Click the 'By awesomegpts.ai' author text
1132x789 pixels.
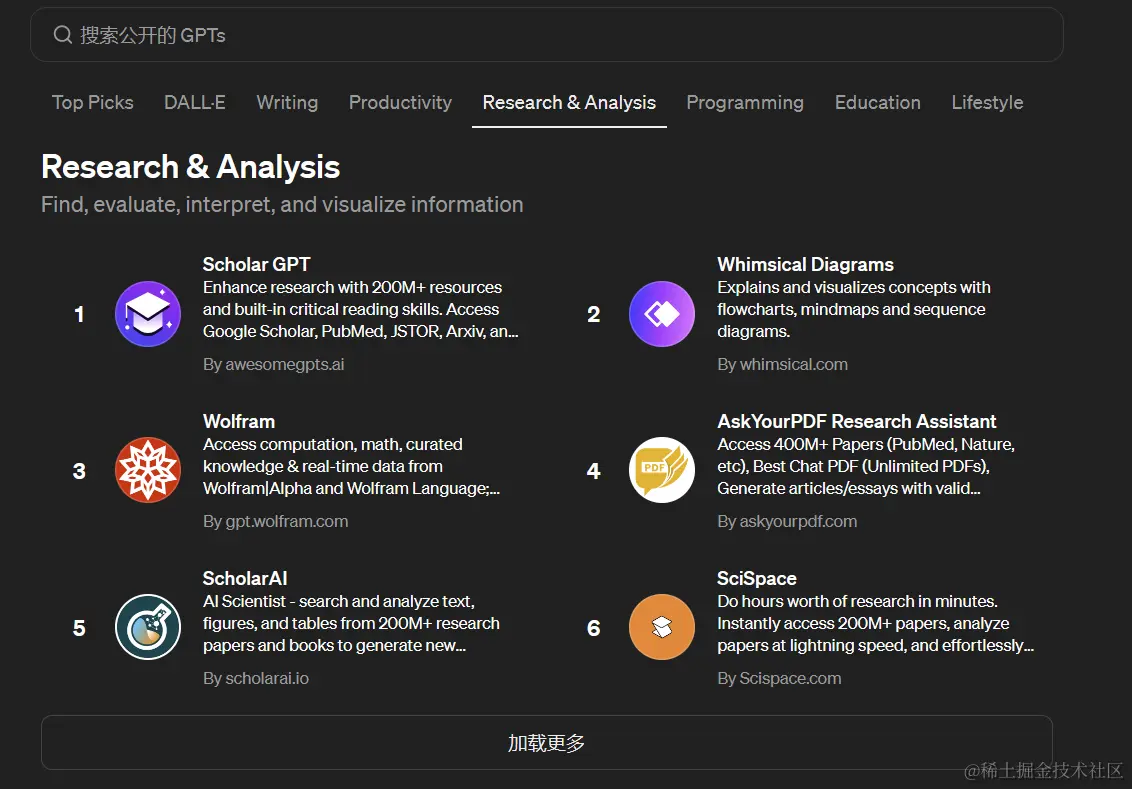click(x=274, y=365)
